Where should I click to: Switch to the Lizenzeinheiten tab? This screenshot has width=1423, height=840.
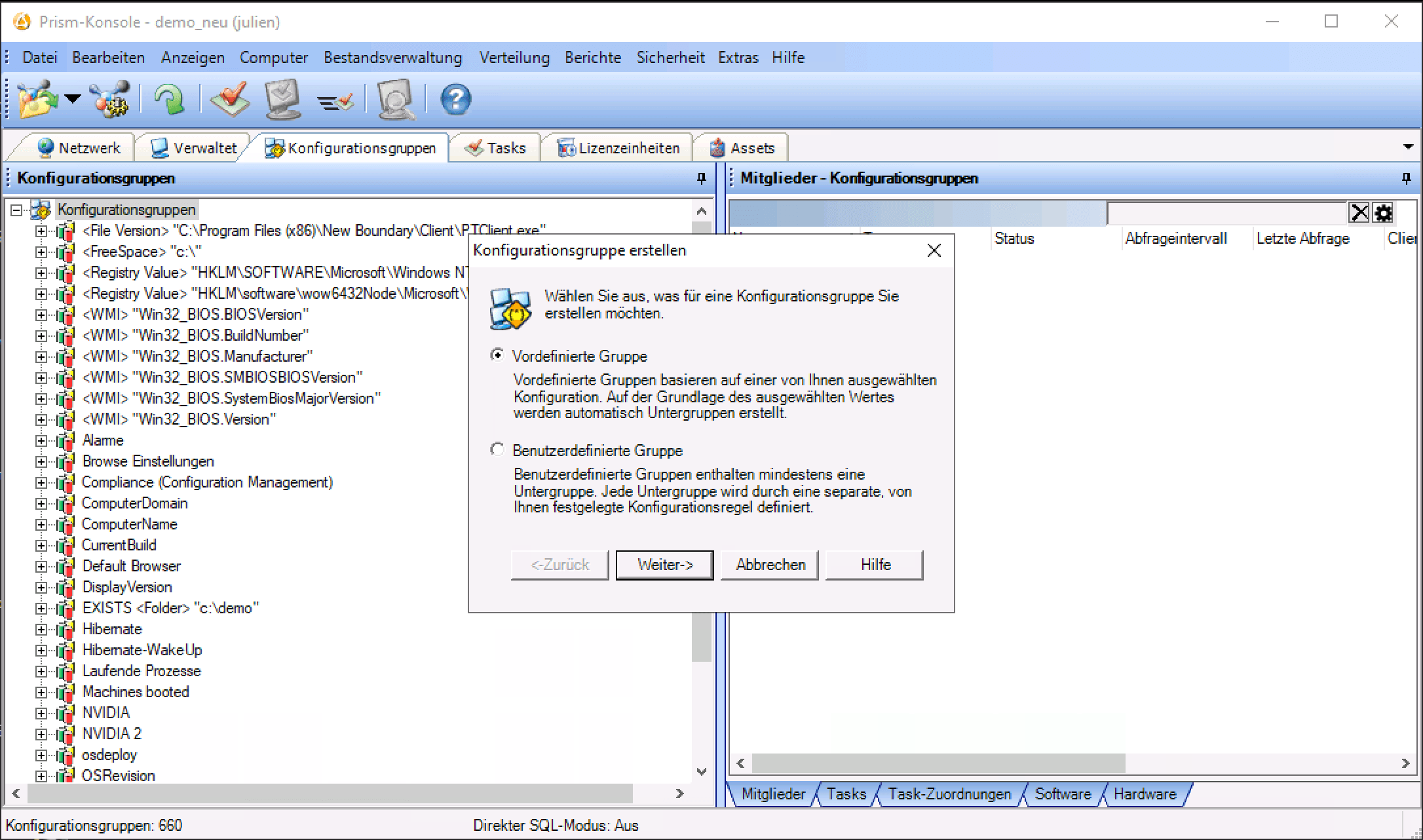point(618,148)
